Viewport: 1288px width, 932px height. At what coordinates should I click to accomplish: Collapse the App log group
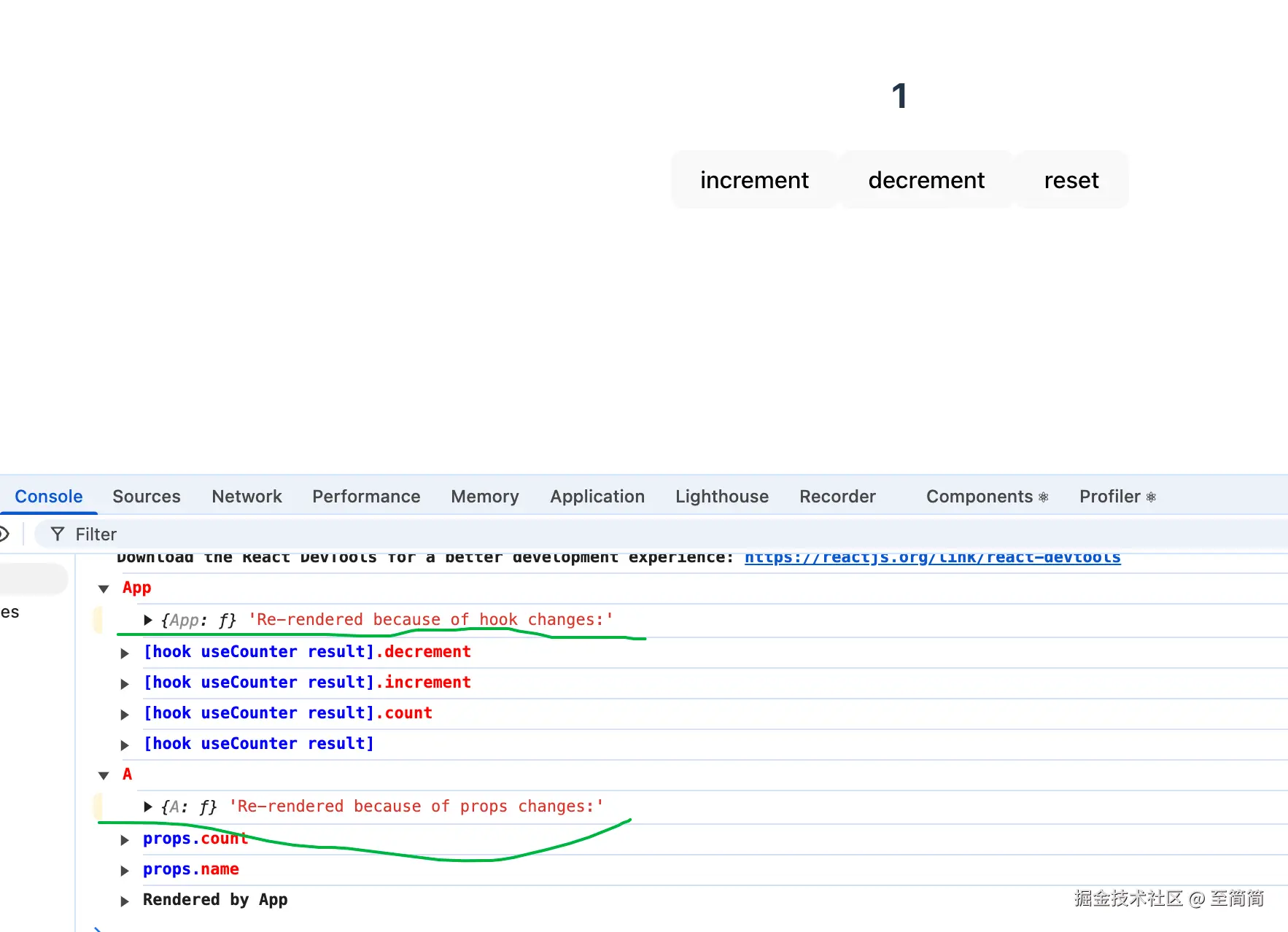pos(104,589)
